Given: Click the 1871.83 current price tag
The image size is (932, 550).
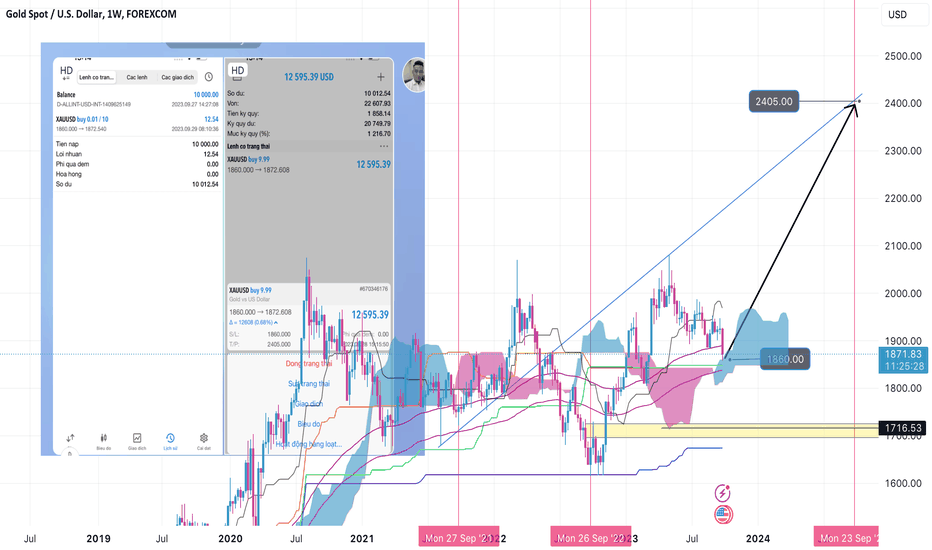Looking at the screenshot, I should [x=903, y=360].
